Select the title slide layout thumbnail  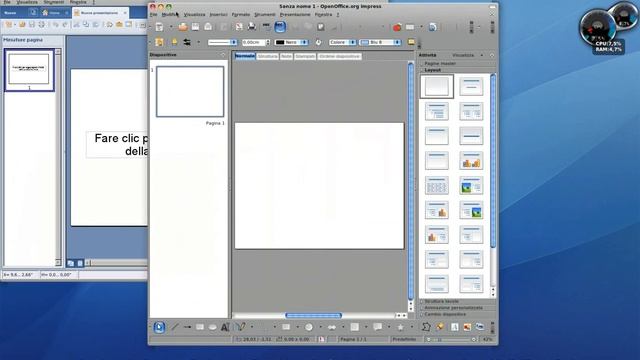(x=471, y=86)
